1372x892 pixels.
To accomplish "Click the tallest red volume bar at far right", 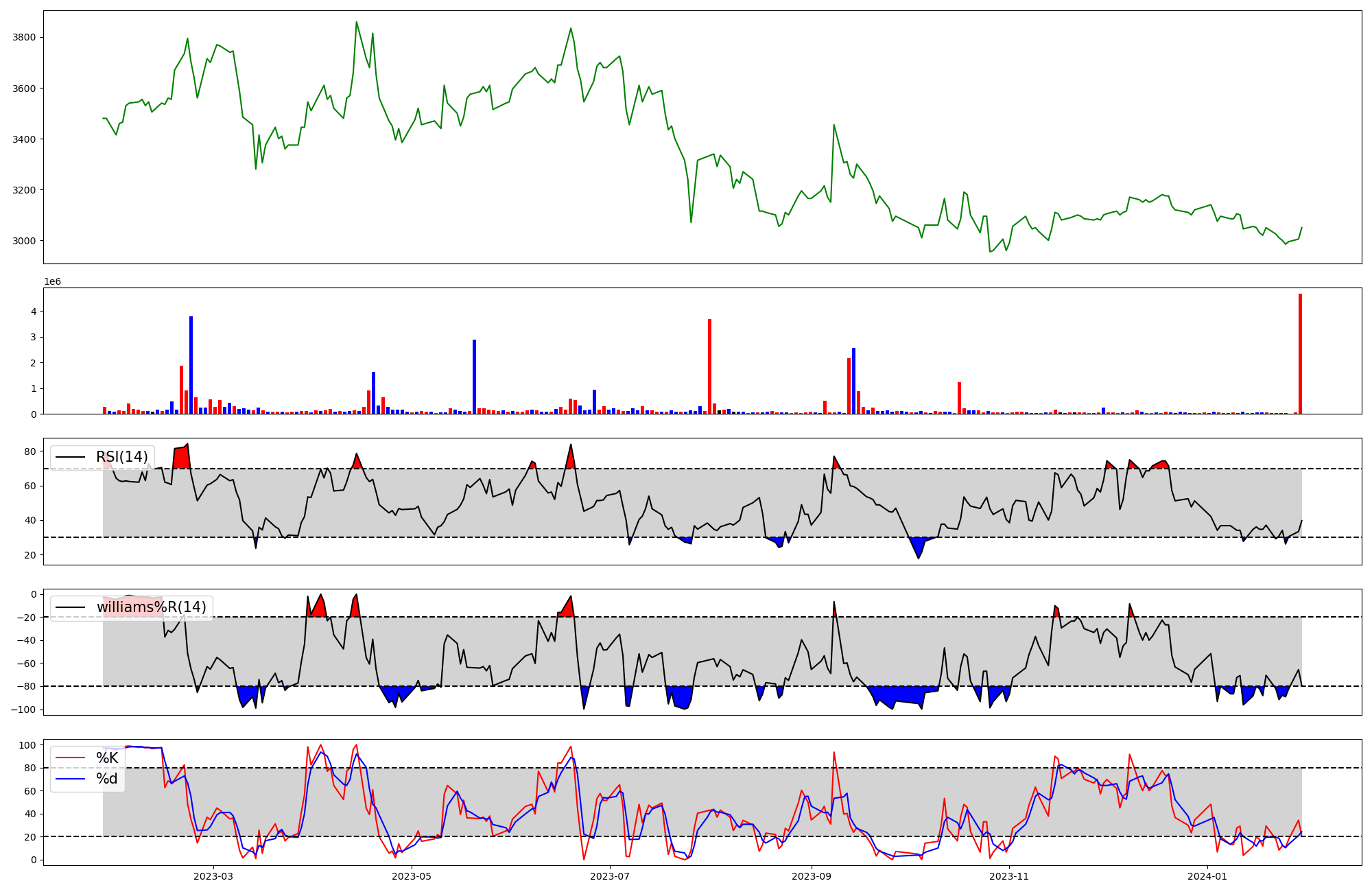I will [1300, 353].
